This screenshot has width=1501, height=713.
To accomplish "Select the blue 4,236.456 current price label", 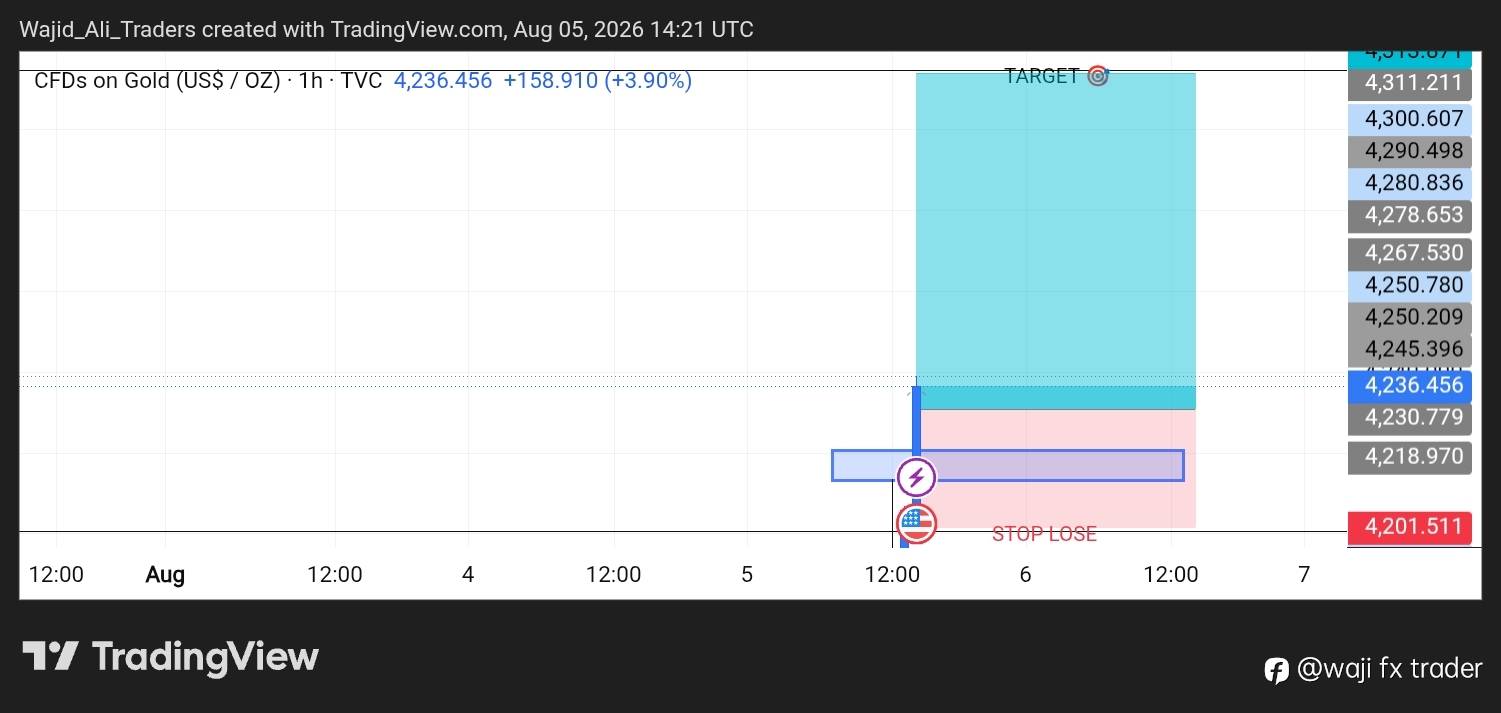I will click(x=1410, y=386).
